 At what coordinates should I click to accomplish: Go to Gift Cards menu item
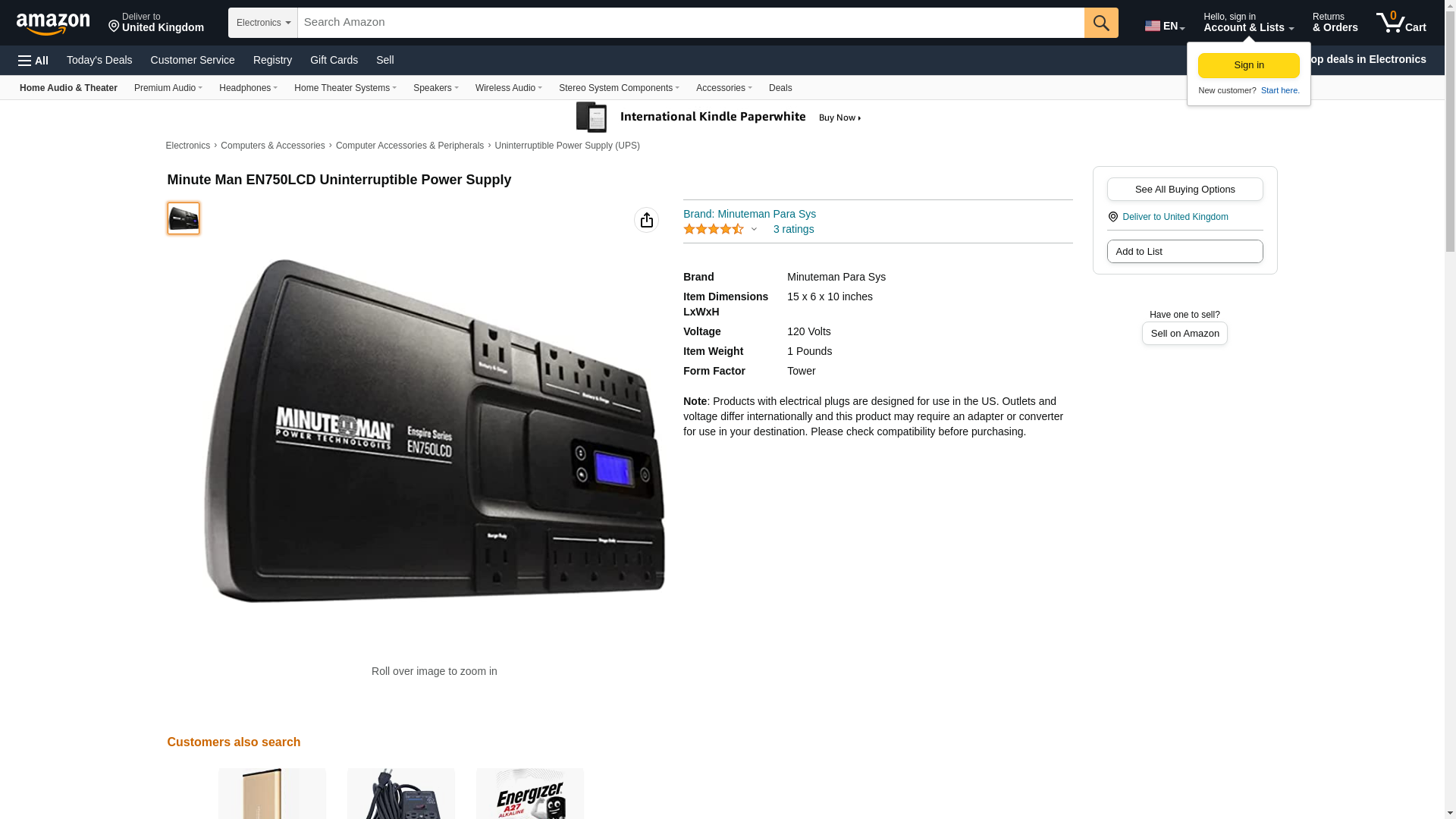pyautogui.click(x=334, y=60)
